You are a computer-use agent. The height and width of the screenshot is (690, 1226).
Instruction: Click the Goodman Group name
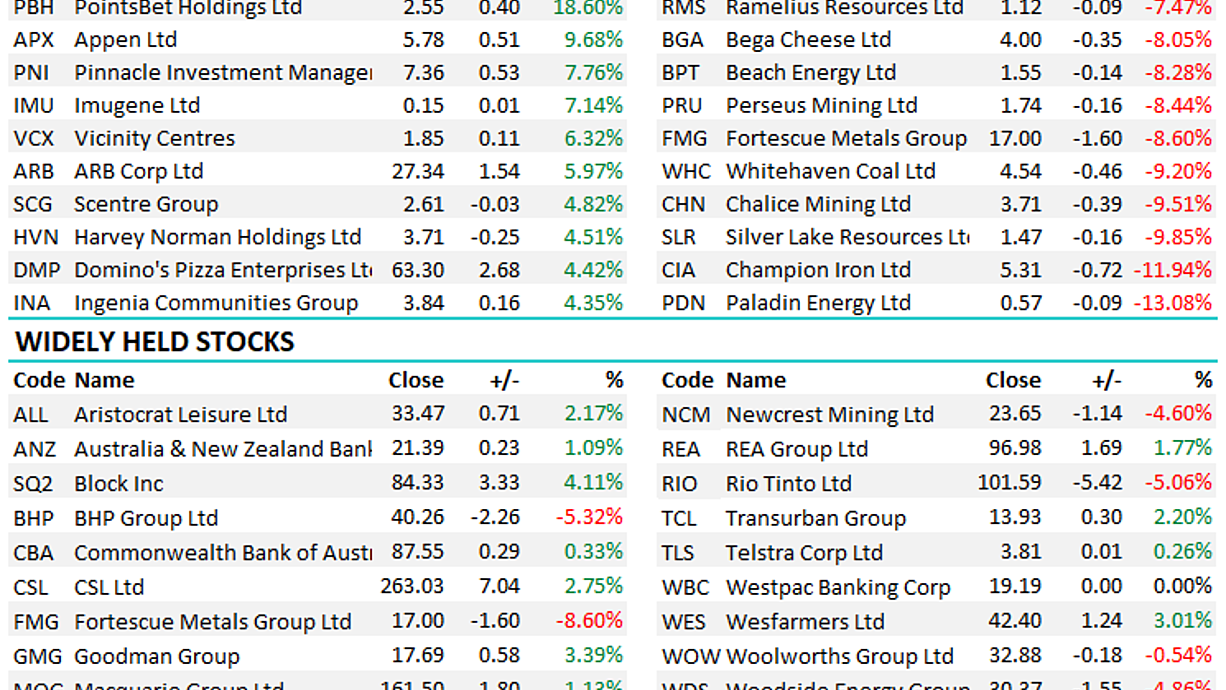pos(157,657)
